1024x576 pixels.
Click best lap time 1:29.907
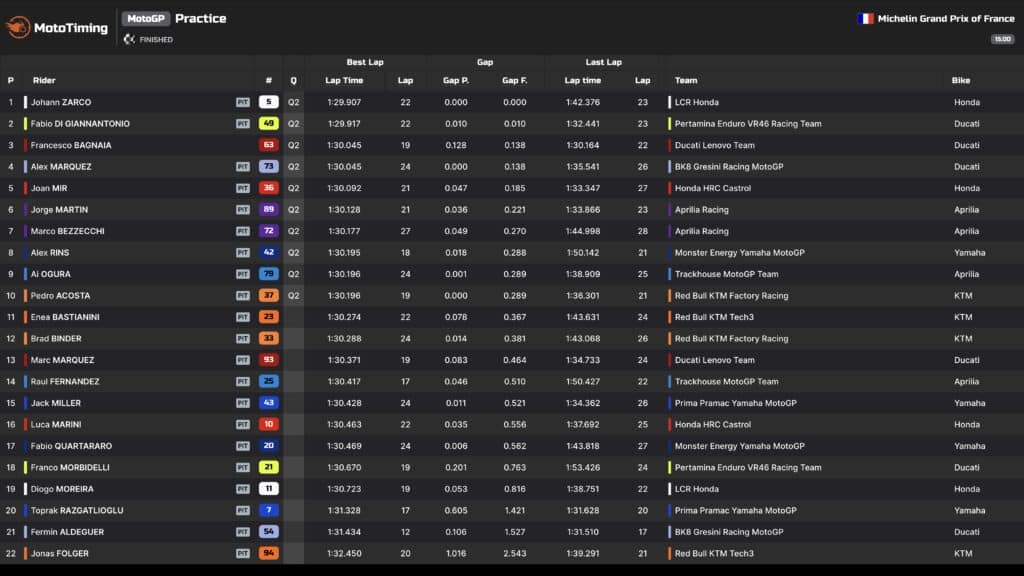344,103
